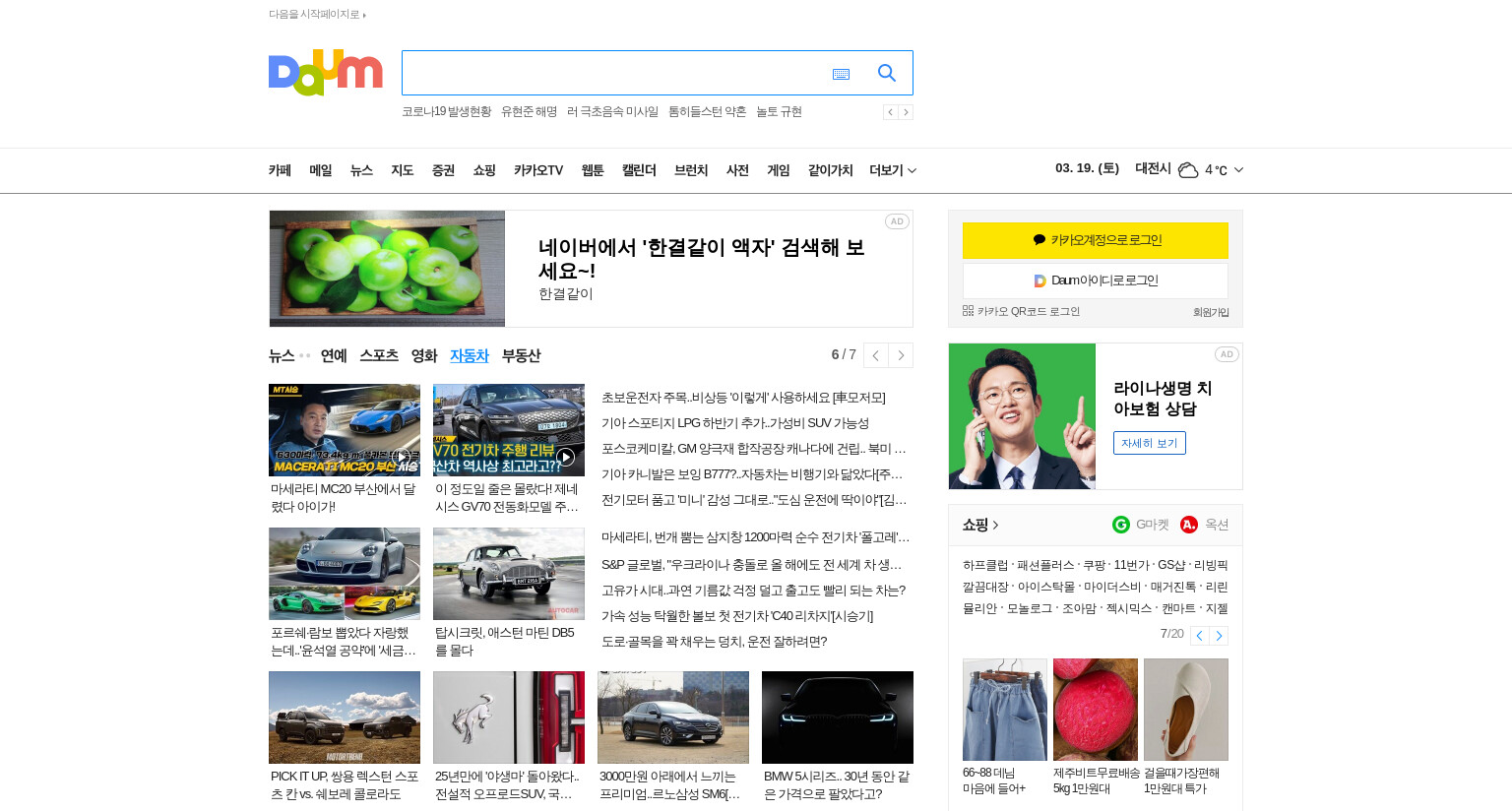1512x811 pixels.
Task: Open Gmarket shopping icon
Action: (x=1121, y=525)
